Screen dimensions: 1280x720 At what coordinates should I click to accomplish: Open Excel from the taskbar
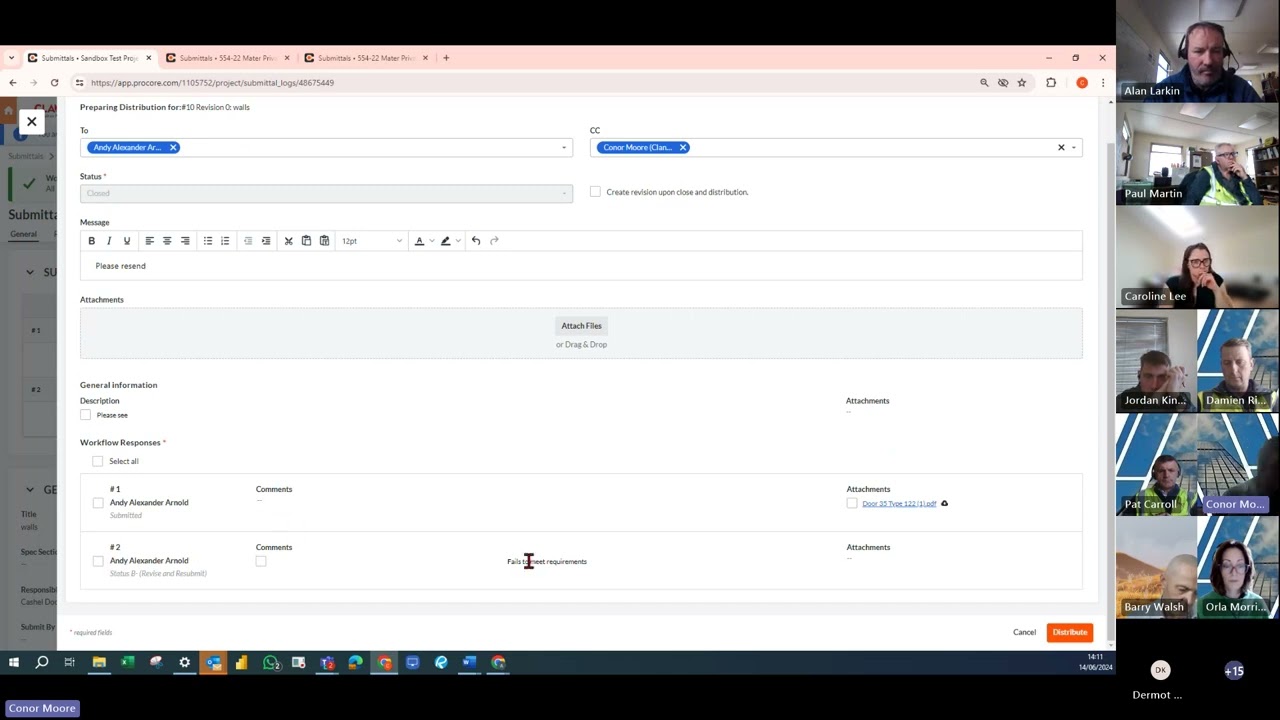127,662
